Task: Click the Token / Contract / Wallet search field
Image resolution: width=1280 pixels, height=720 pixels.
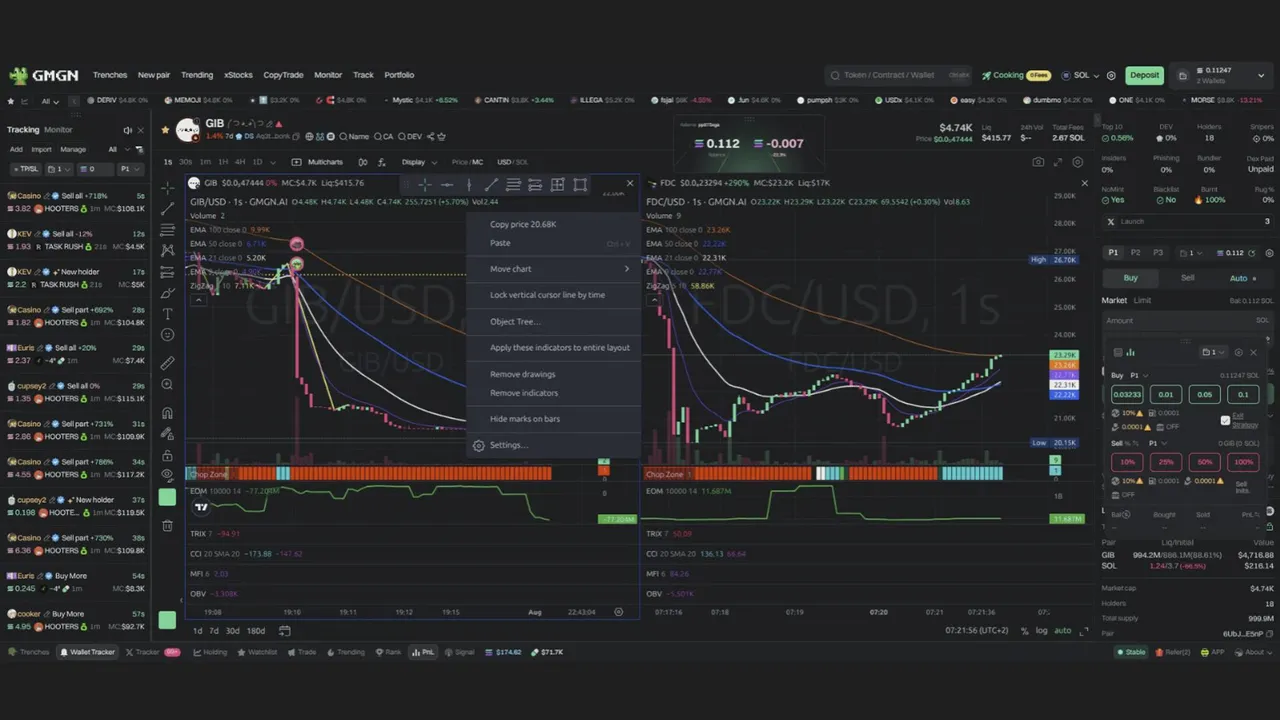Action: (898, 75)
